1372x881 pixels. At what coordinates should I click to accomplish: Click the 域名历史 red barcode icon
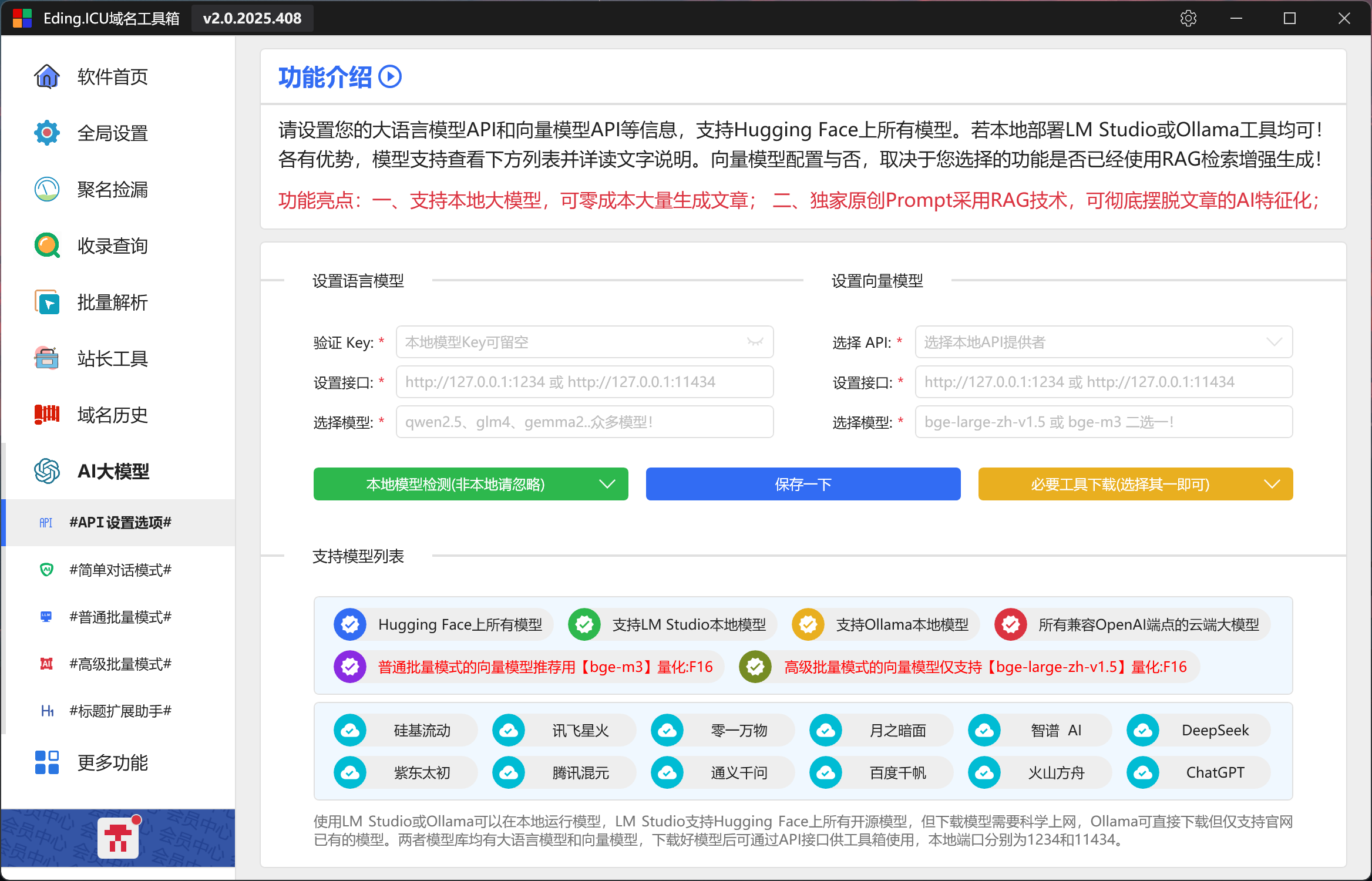[x=47, y=415]
